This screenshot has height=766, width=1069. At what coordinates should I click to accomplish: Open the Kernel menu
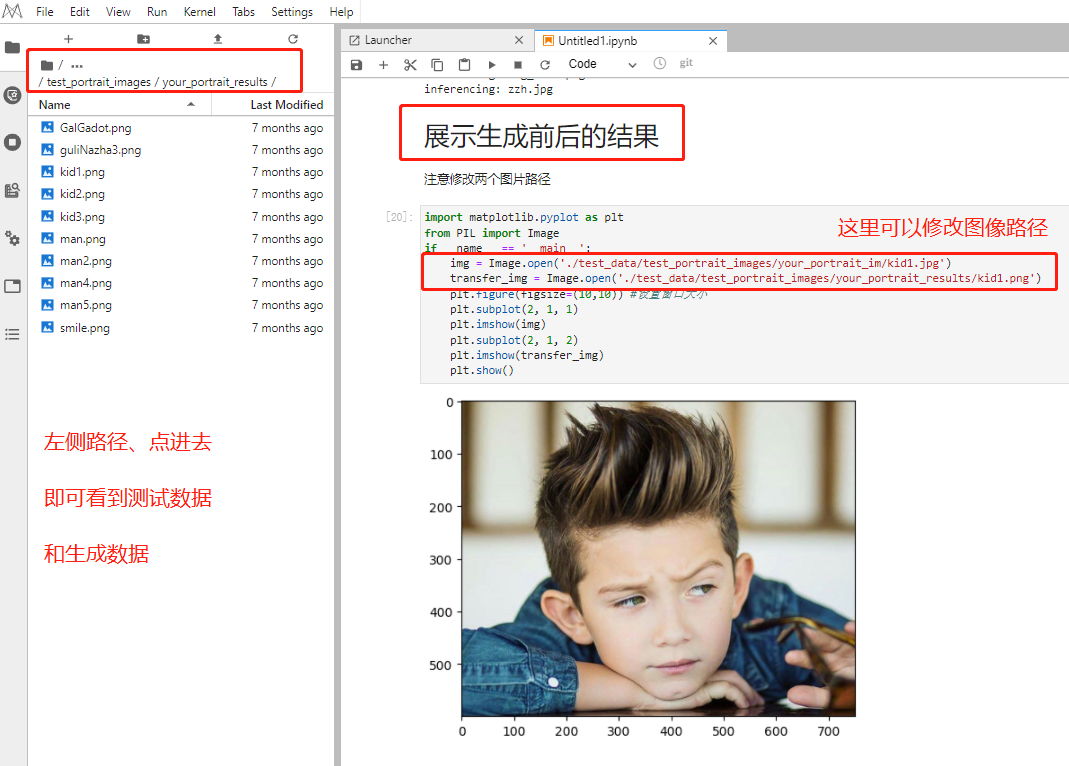click(x=199, y=12)
